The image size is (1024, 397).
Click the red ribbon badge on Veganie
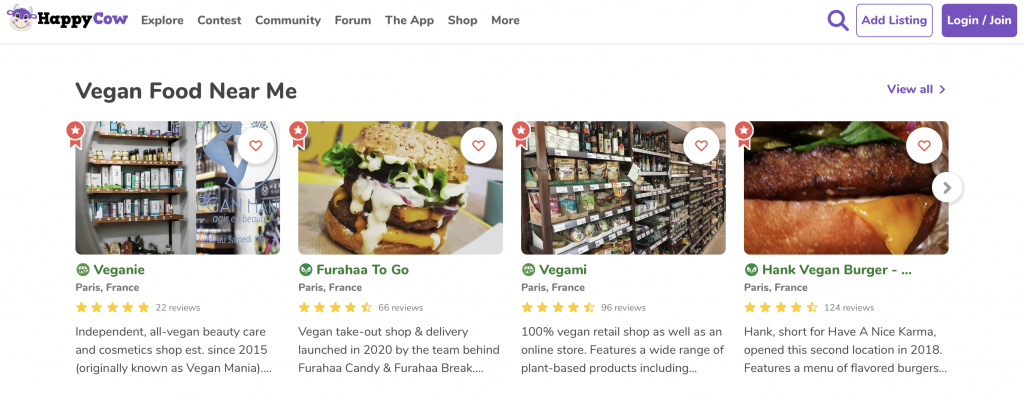[75, 133]
